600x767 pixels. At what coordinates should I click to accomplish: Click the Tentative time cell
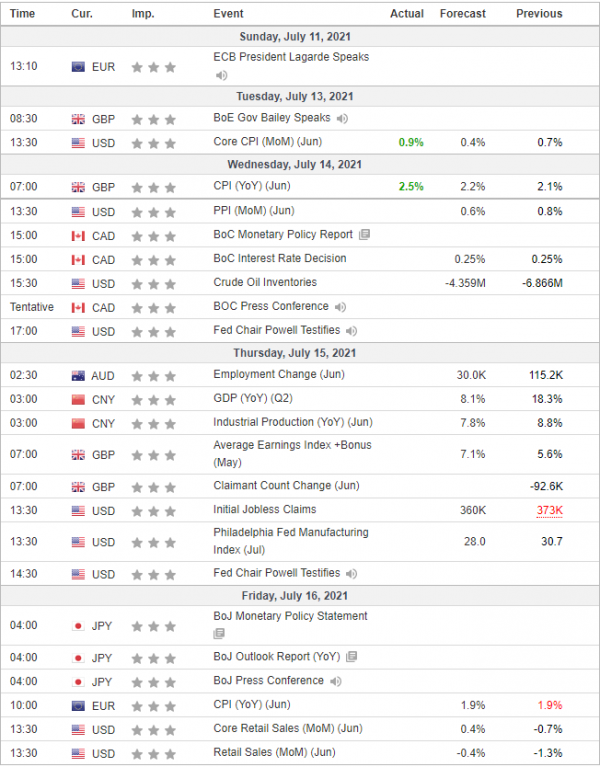coord(32,307)
